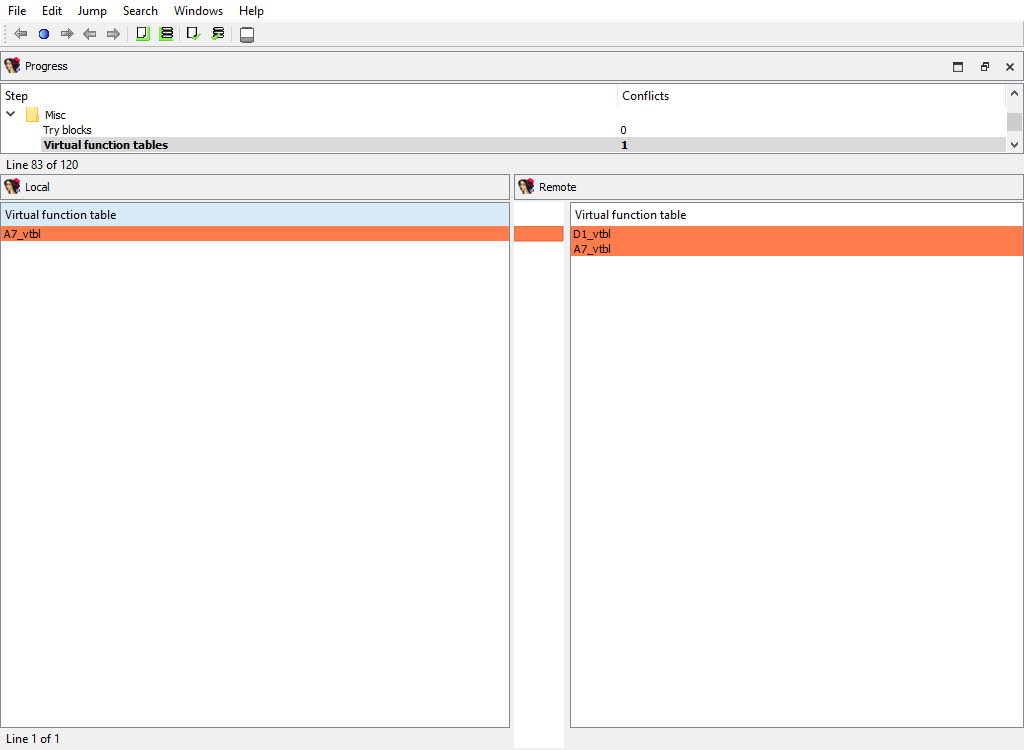Screen dimensions: 1024x750
Task: Click the green stacked-pages take-all icon
Action: tap(166, 33)
